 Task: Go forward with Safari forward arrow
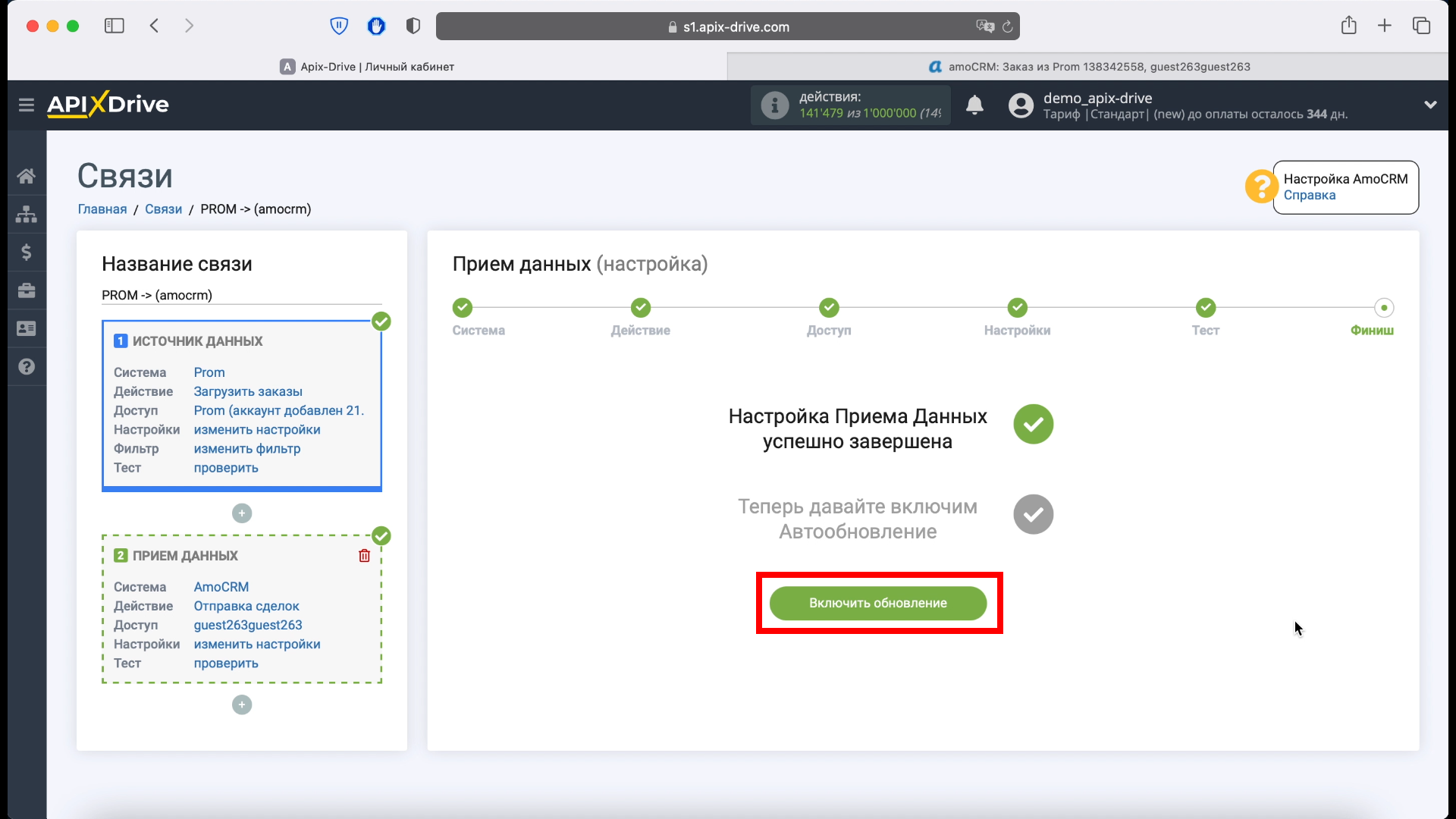click(x=189, y=26)
